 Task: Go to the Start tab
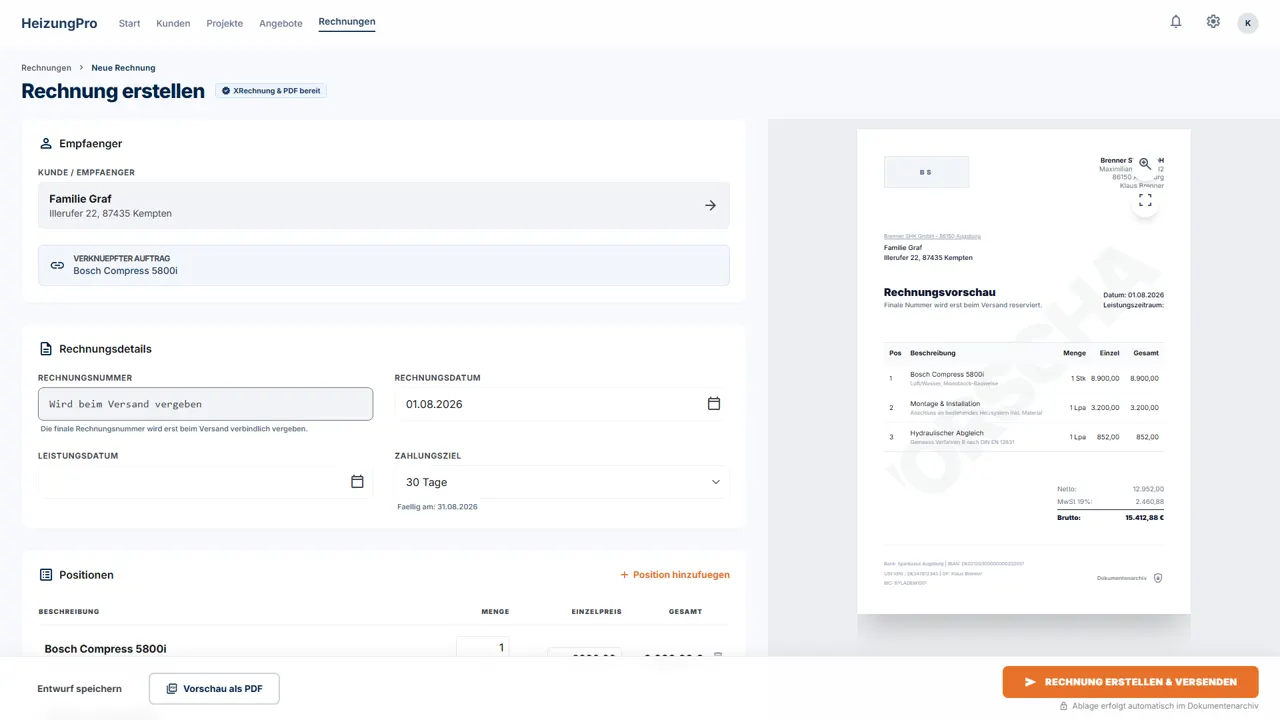[129, 23]
